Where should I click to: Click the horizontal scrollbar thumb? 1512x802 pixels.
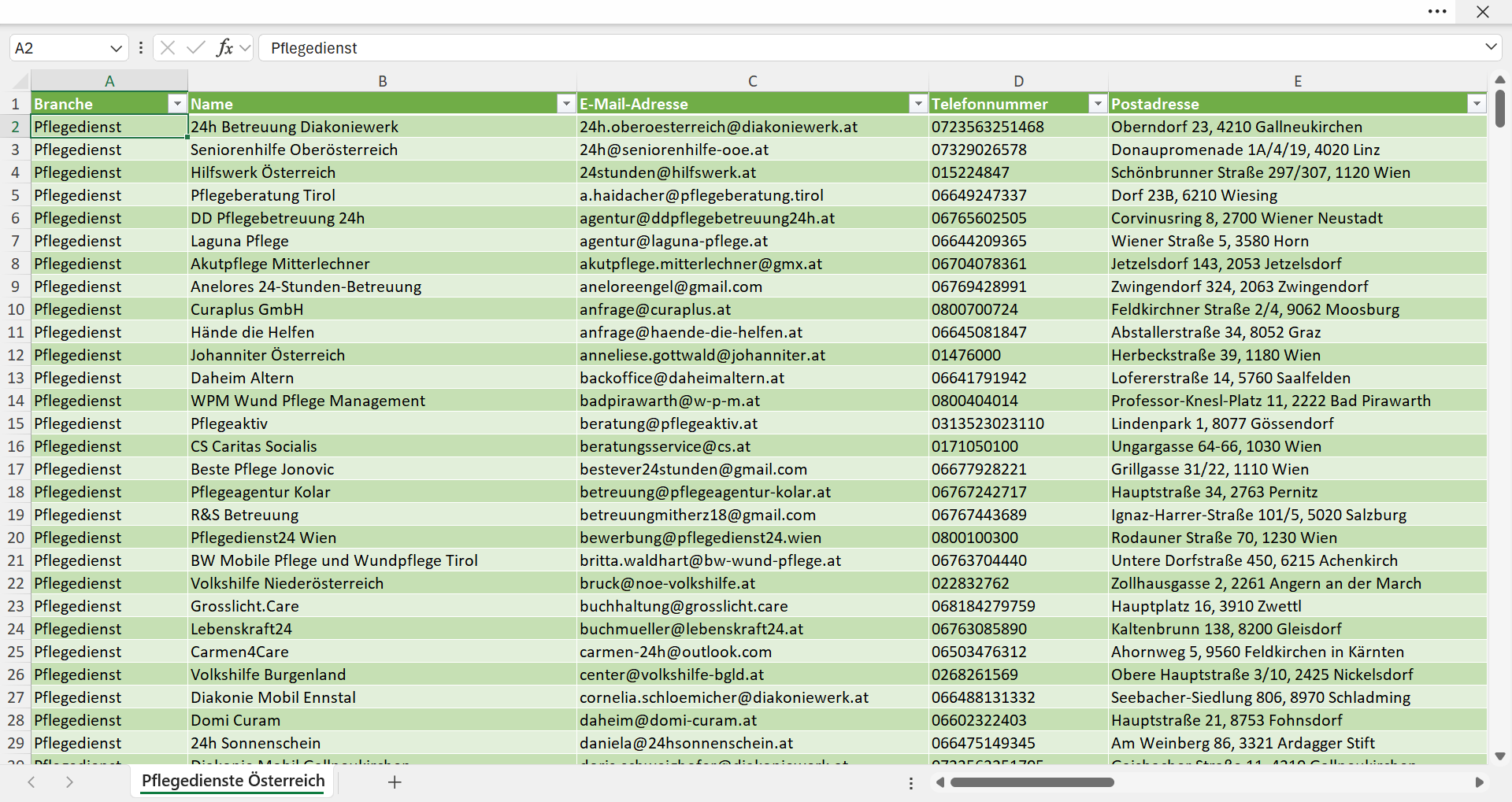point(1032,782)
